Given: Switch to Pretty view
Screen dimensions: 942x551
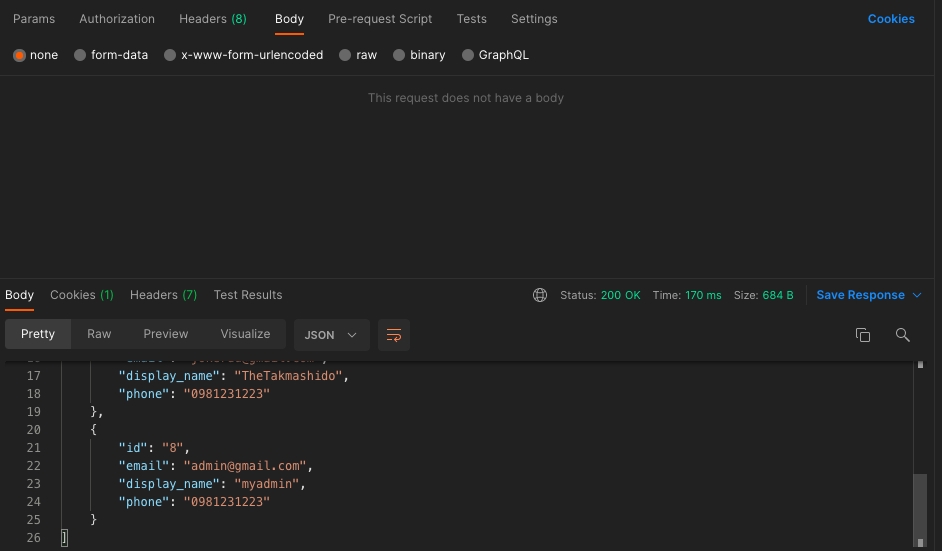Looking at the screenshot, I should pos(38,334).
